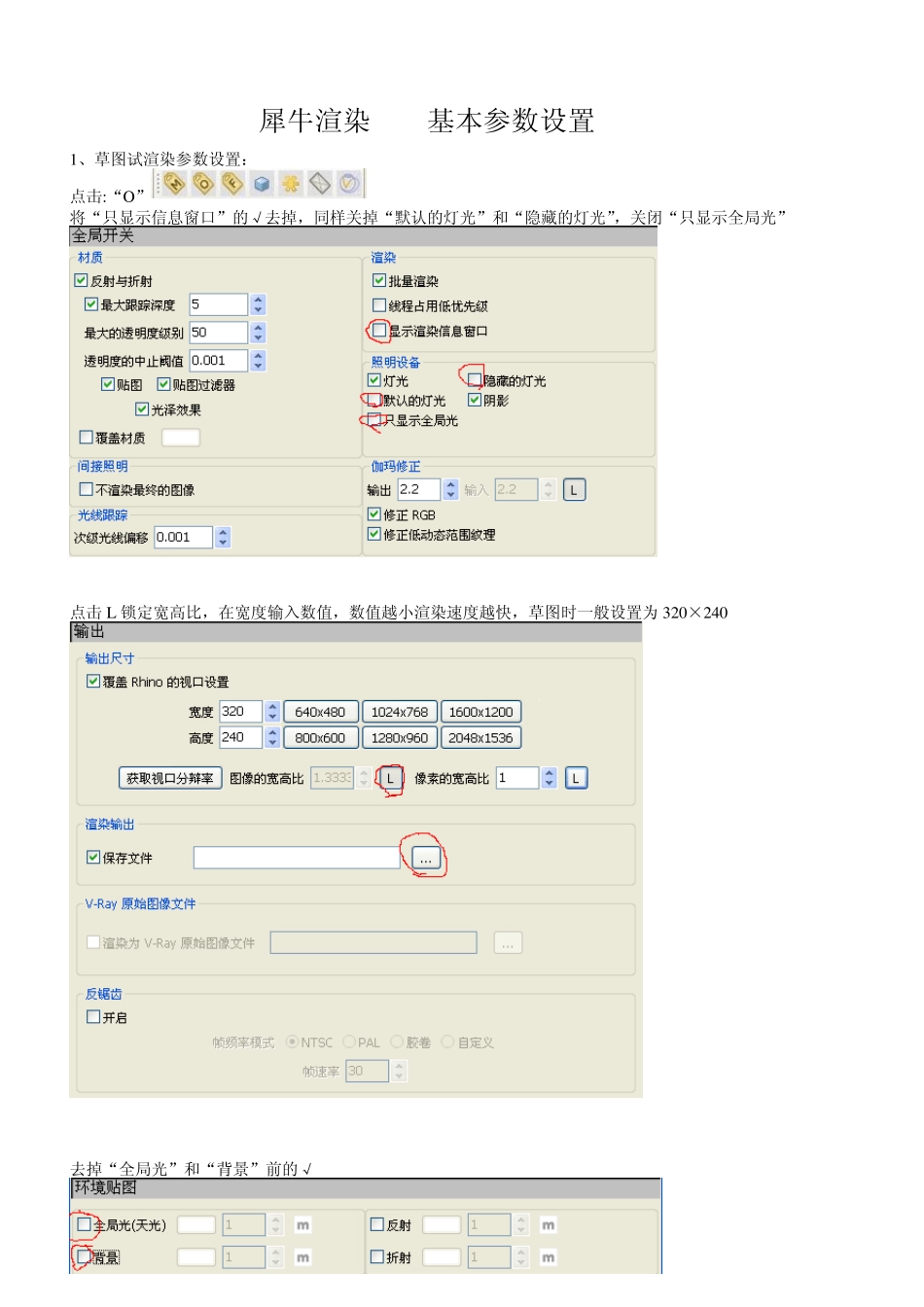This screenshot has width=924, height=1307.
Task: Click the round V-Ray logo icon
Action: tap(349, 183)
